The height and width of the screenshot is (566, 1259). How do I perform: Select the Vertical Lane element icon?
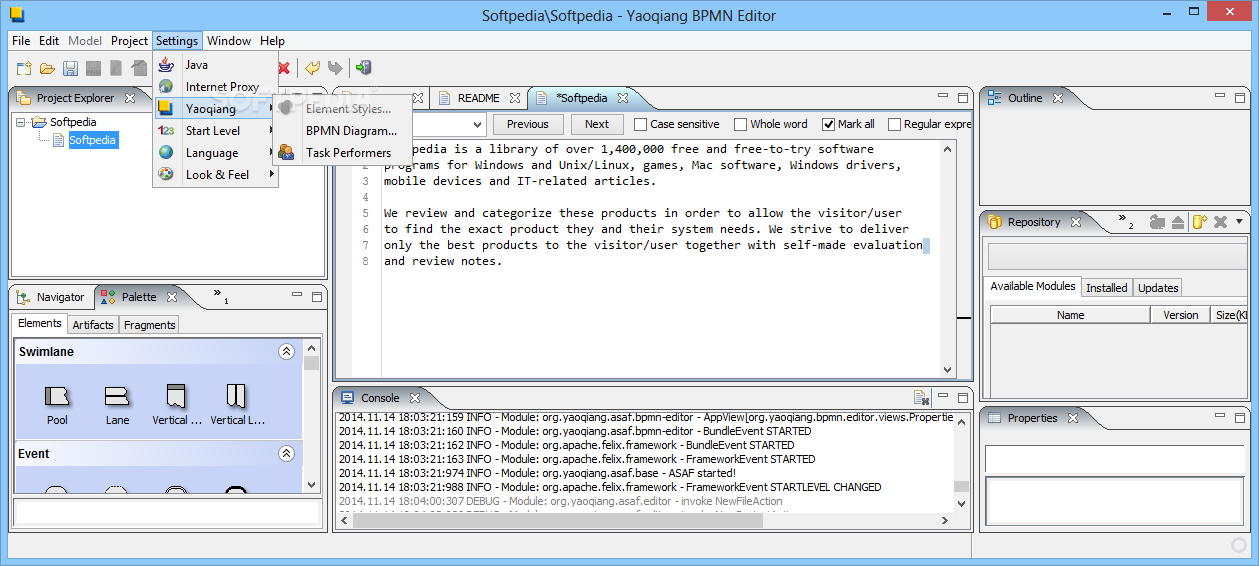[x=236, y=396]
